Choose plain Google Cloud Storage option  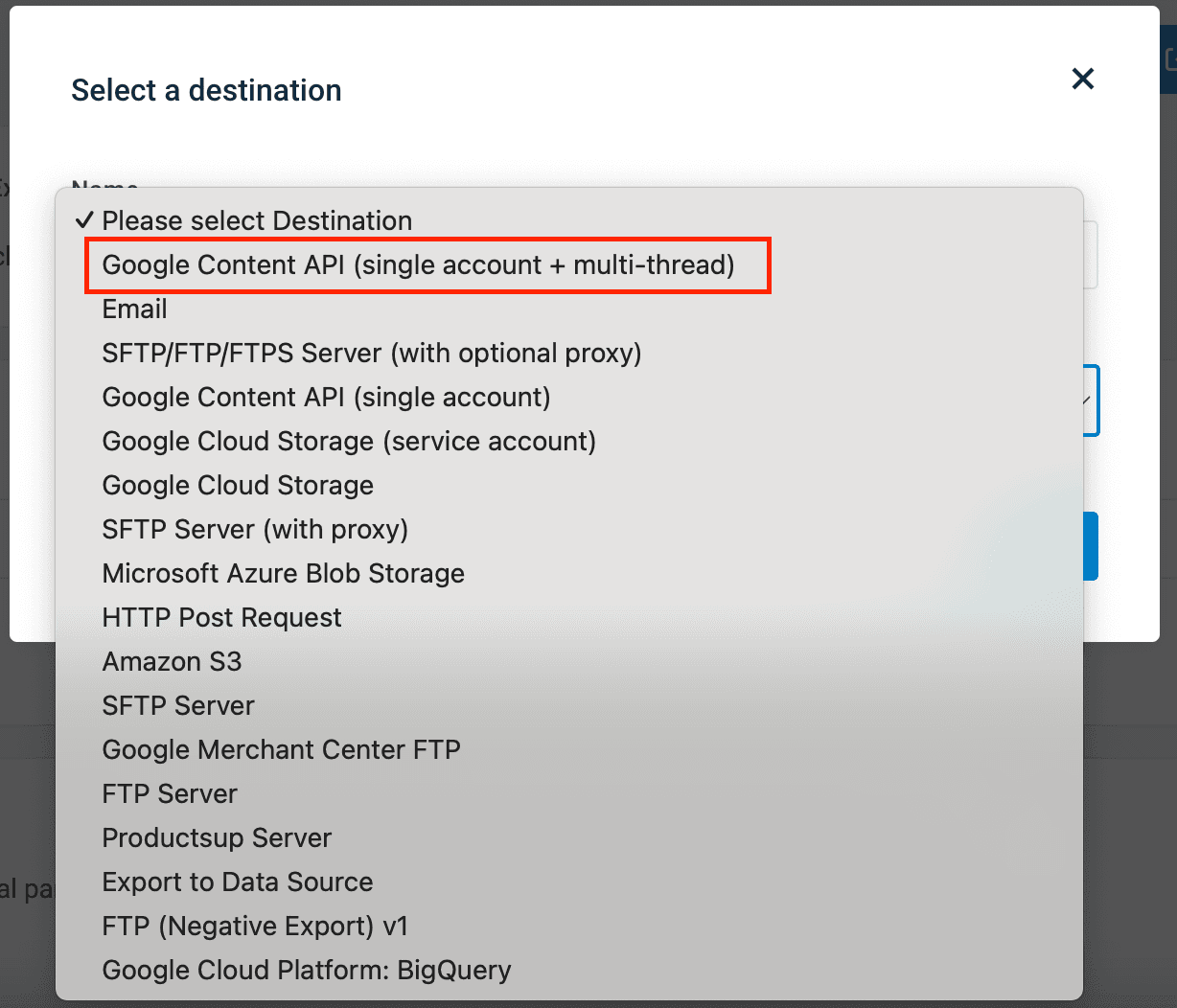(x=238, y=486)
